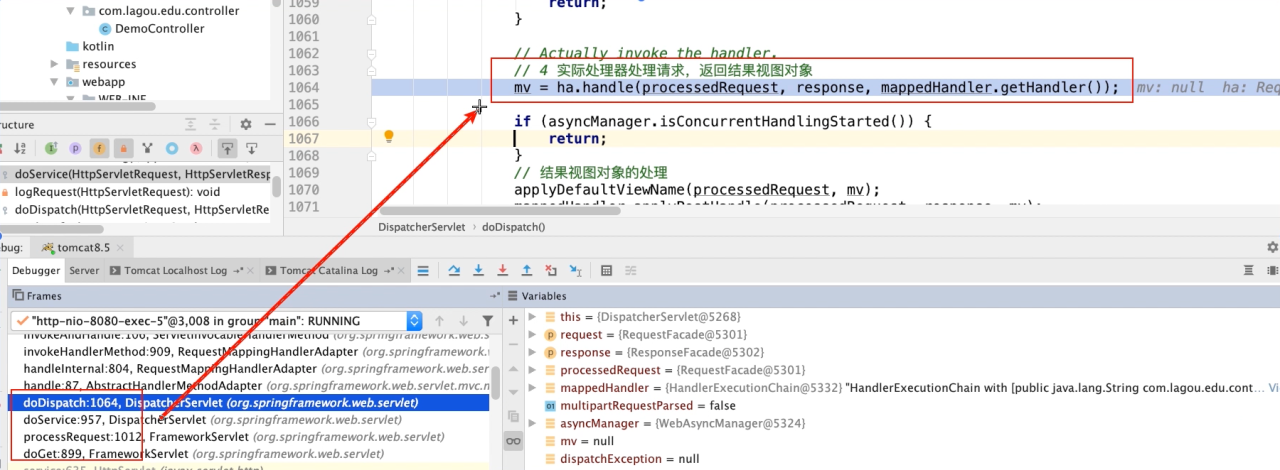This screenshot has width=1280, height=470.
Task: Expand the 'response' variable node
Action: pyautogui.click(x=533, y=352)
